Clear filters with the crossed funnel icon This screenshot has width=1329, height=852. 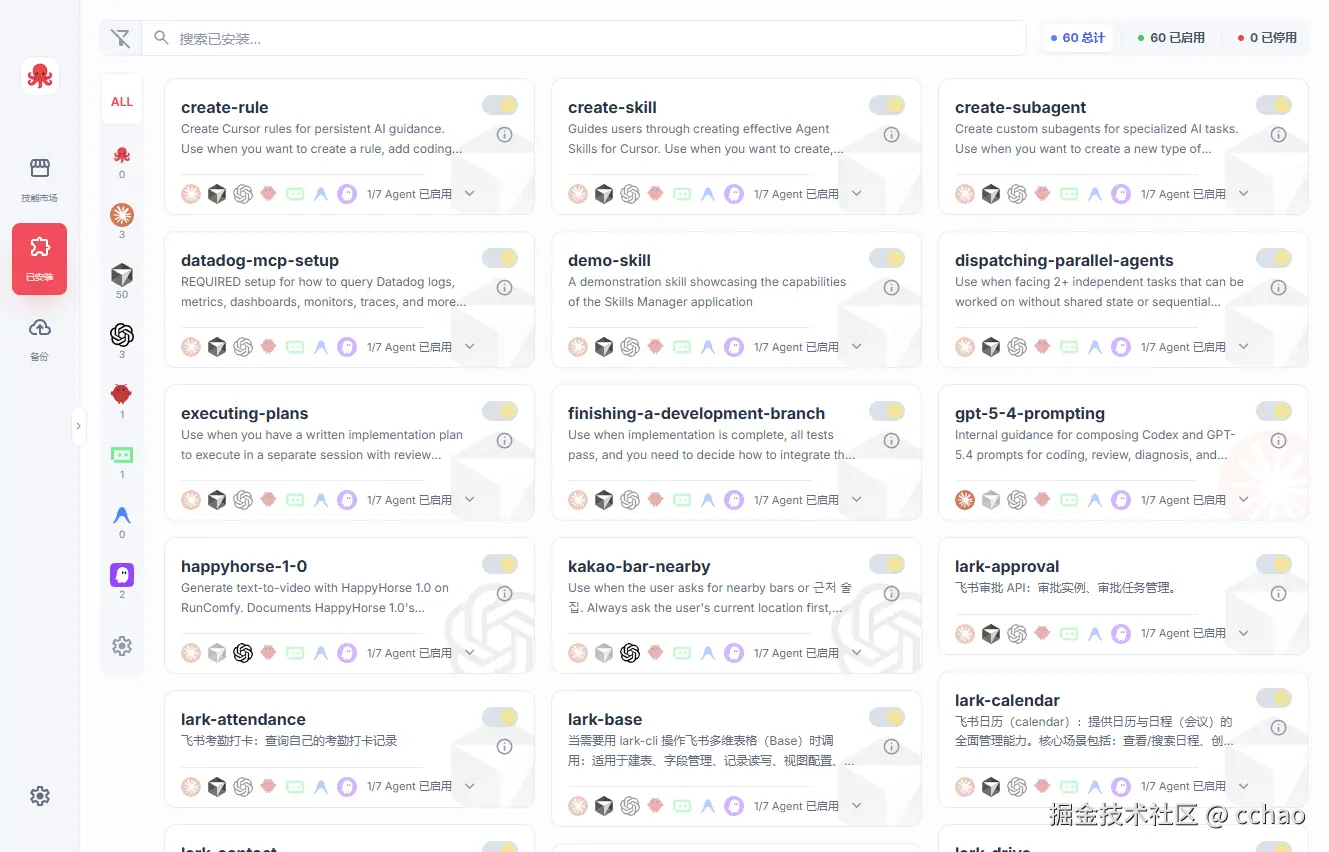tap(120, 39)
